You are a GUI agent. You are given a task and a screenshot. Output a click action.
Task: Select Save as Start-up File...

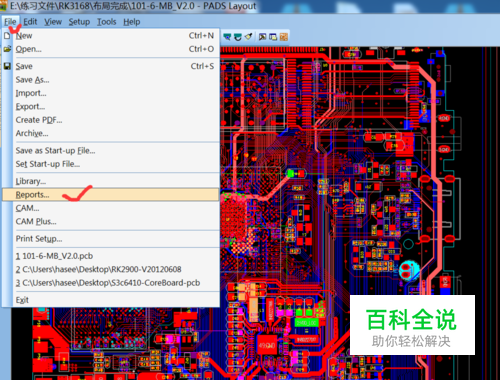pos(111,150)
